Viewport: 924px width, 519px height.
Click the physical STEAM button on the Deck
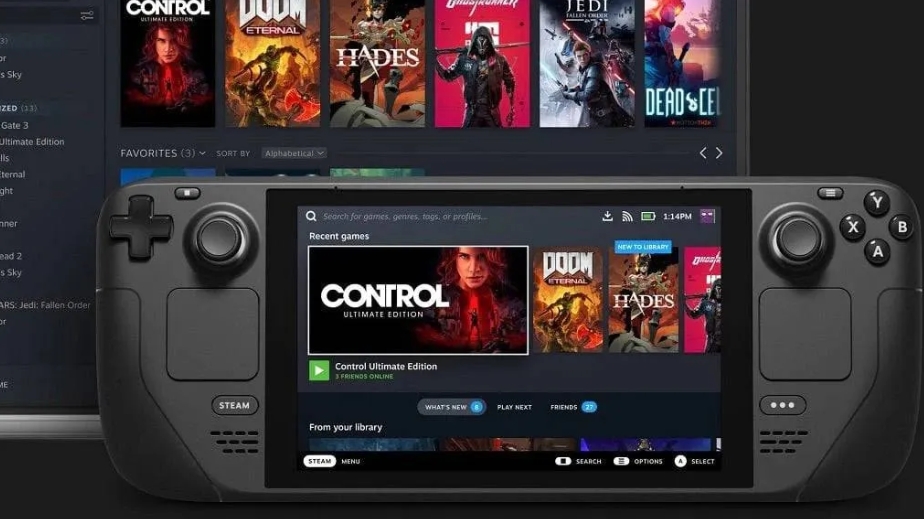point(235,405)
